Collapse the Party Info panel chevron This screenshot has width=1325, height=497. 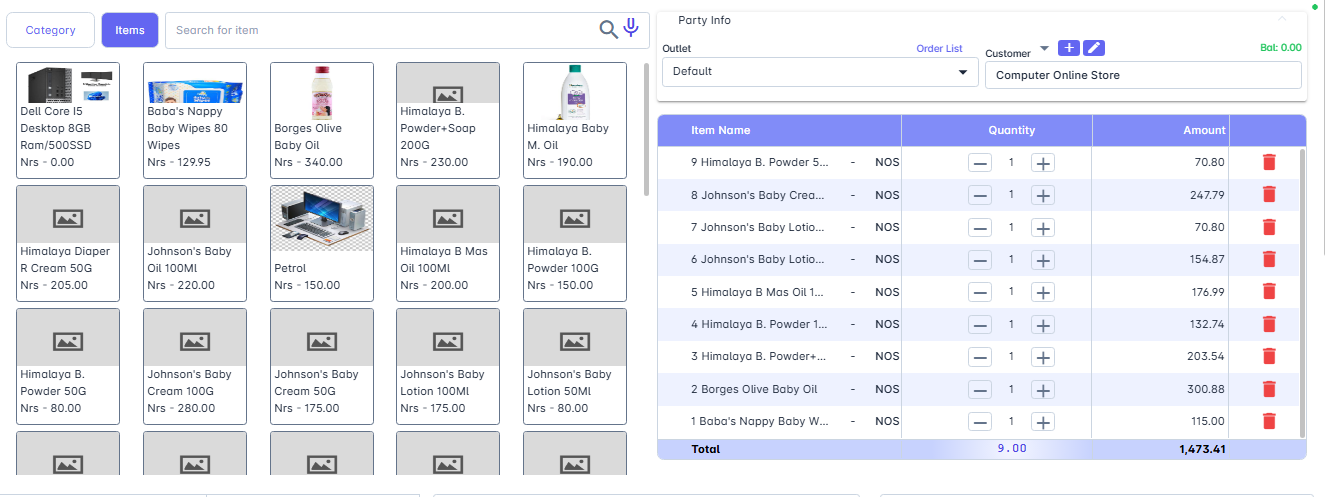click(1282, 18)
